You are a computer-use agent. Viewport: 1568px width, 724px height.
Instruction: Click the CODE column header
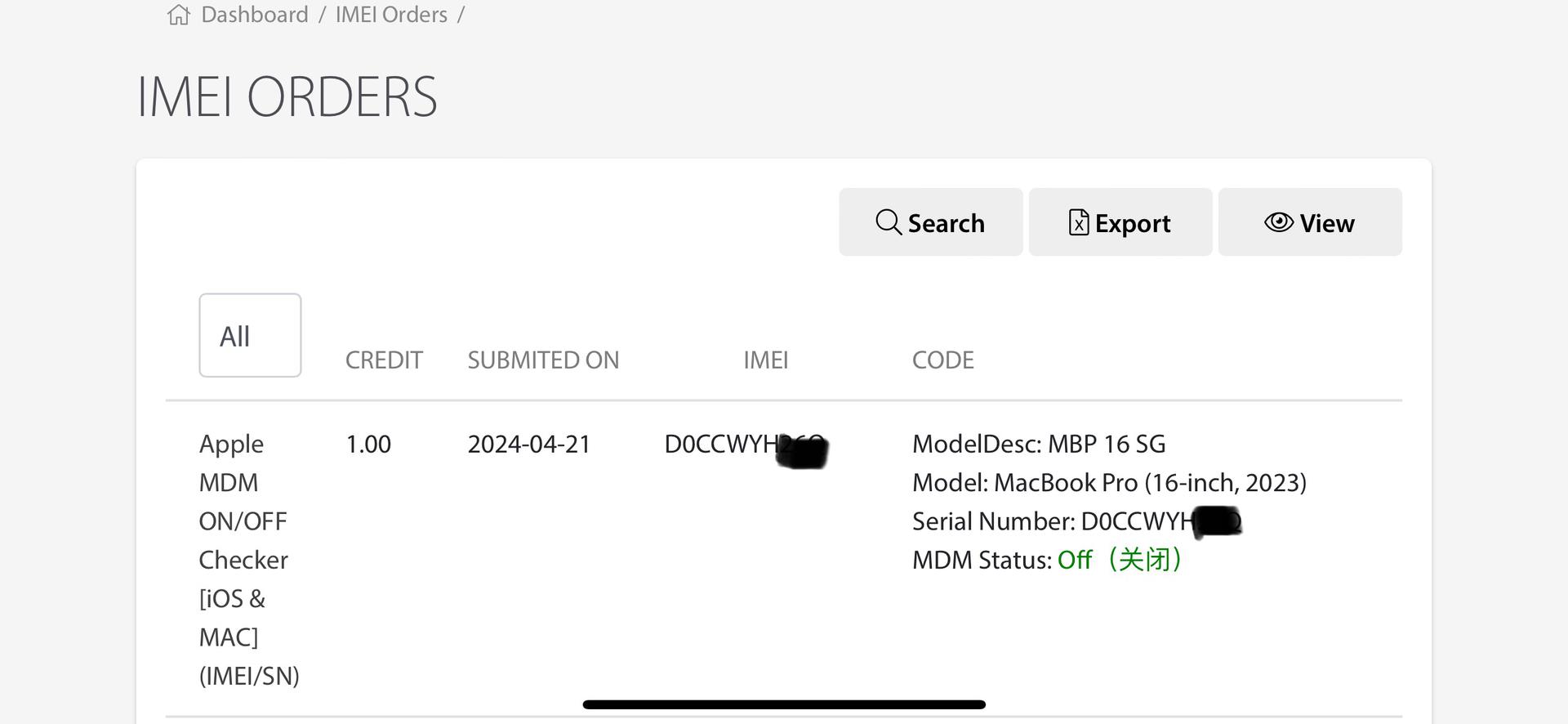(943, 360)
